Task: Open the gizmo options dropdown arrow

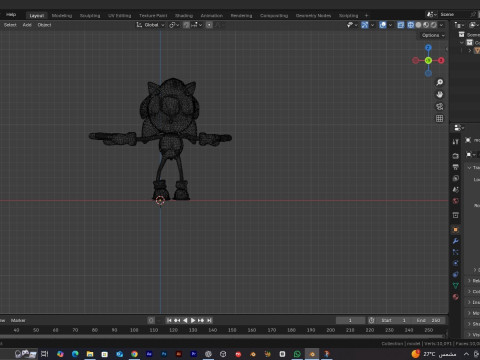Action: point(372,25)
